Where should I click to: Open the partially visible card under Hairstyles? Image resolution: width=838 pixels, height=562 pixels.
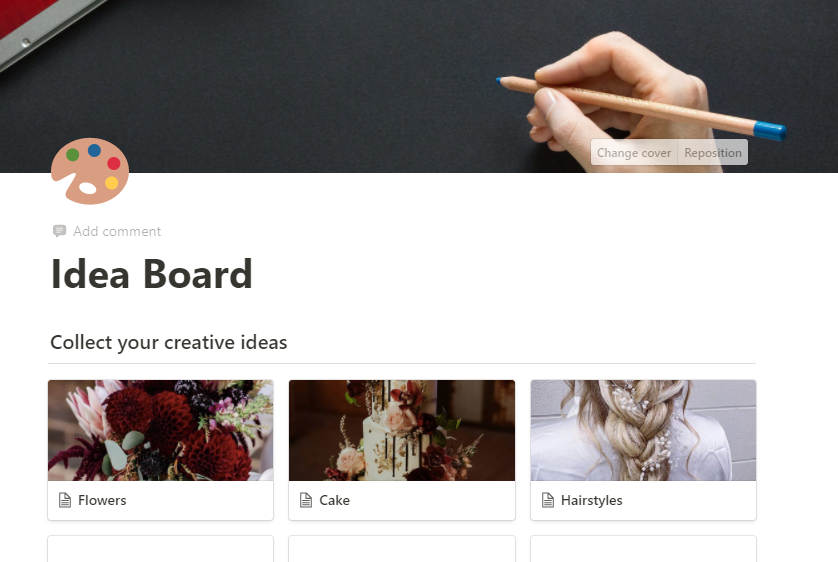click(643, 549)
